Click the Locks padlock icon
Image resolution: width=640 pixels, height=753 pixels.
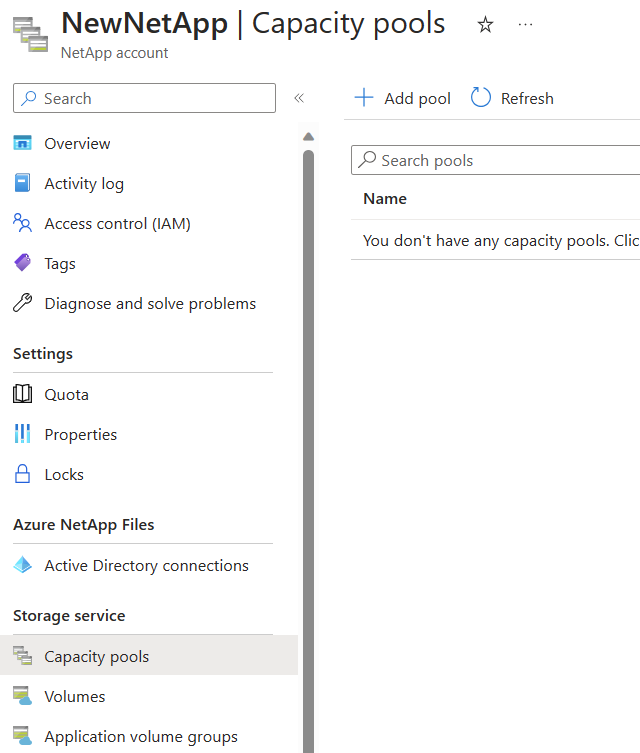(x=22, y=474)
